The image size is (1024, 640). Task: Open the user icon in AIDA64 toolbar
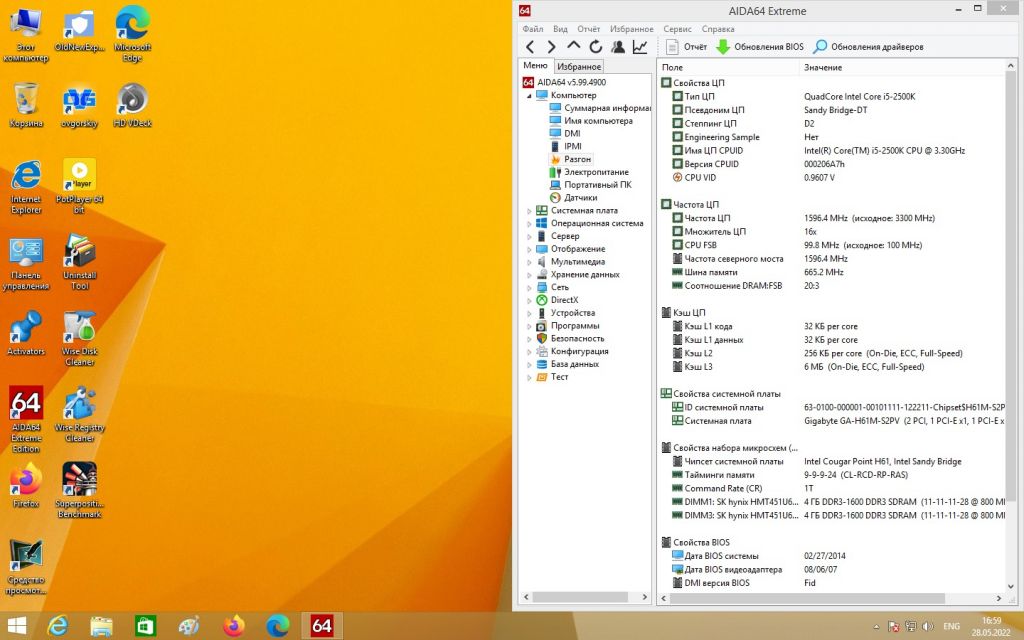(x=618, y=47)
